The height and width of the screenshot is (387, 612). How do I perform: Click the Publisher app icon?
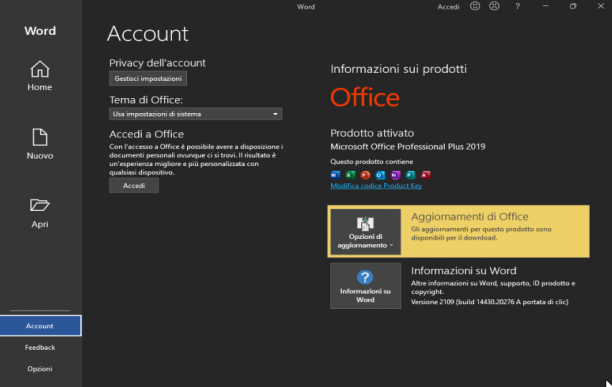pyautogui.click(x=410, y=175)
